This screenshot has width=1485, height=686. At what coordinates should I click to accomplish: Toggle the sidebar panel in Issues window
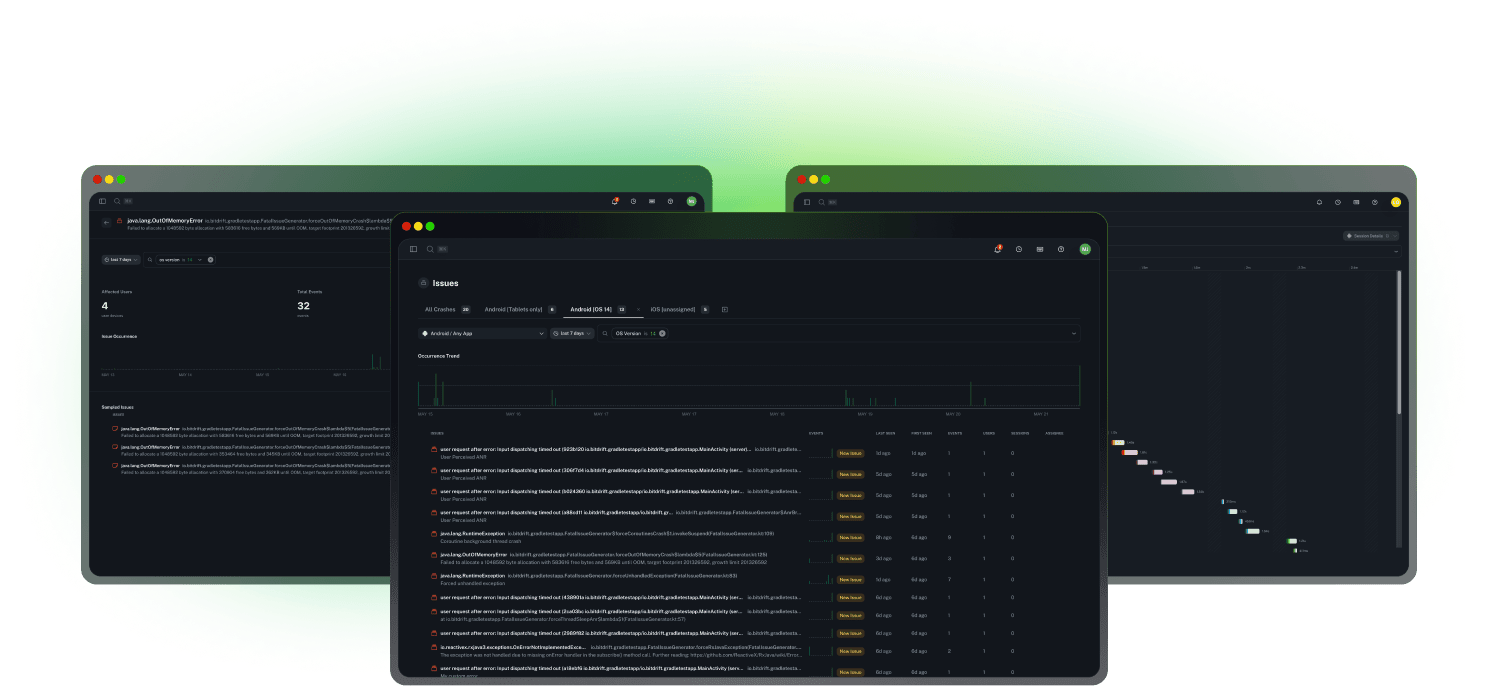[x=413, y=249]
